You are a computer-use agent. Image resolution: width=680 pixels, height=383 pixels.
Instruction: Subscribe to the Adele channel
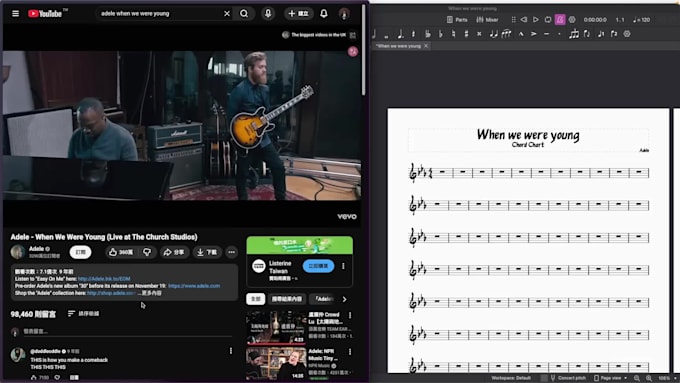click(81, 252)
